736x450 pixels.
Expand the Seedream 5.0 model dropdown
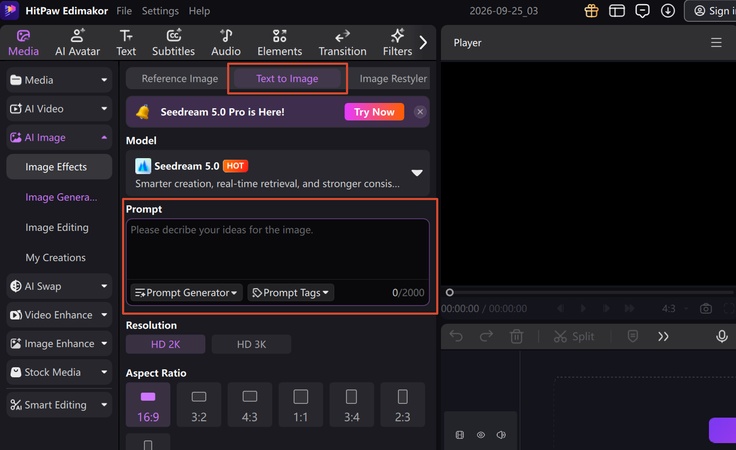(x=417, y=173)
